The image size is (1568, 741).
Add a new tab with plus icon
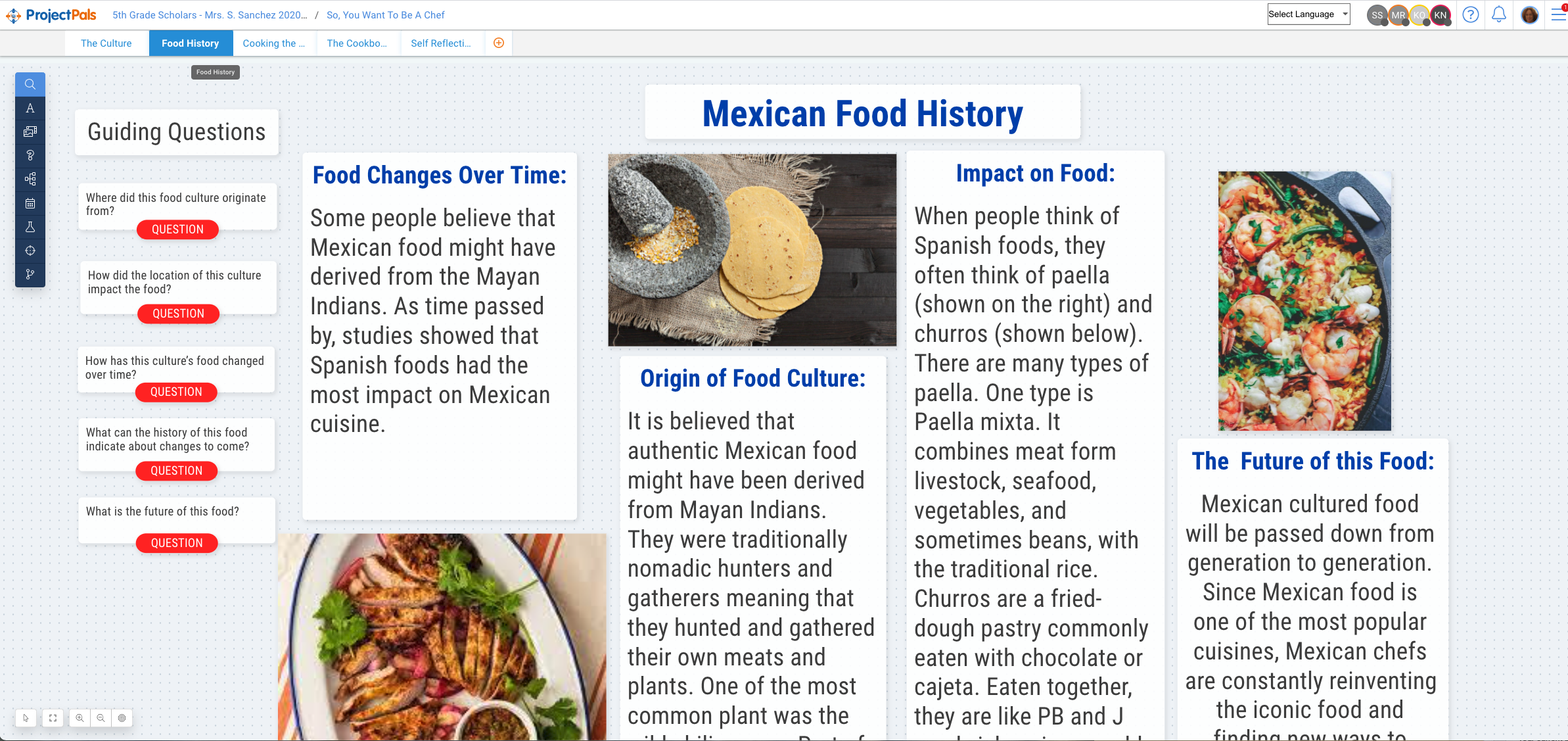tap(499, 43)
